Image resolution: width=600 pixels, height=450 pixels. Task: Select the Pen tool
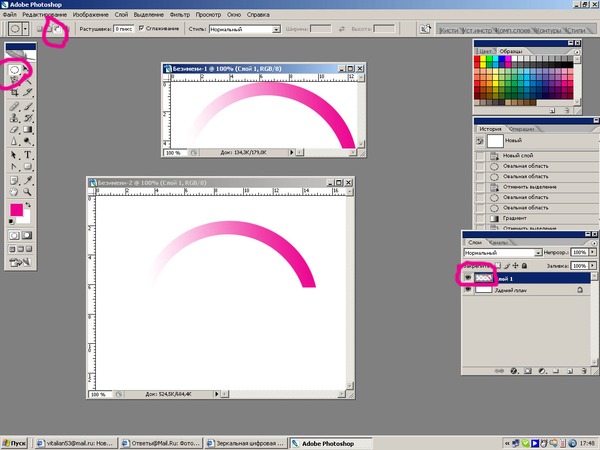15,166
